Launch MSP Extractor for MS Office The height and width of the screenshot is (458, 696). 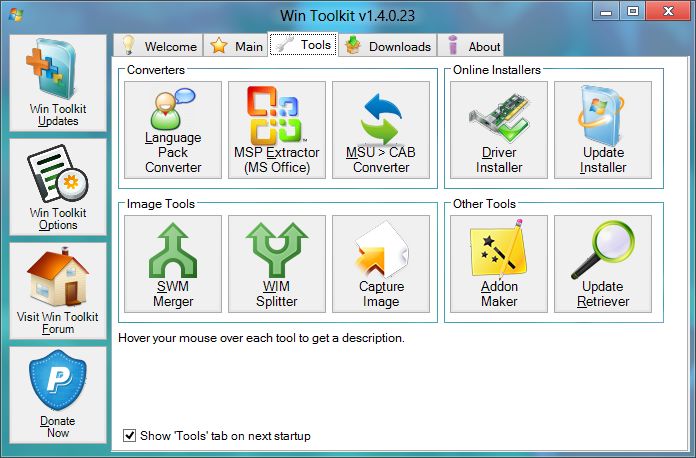point(277,130)
